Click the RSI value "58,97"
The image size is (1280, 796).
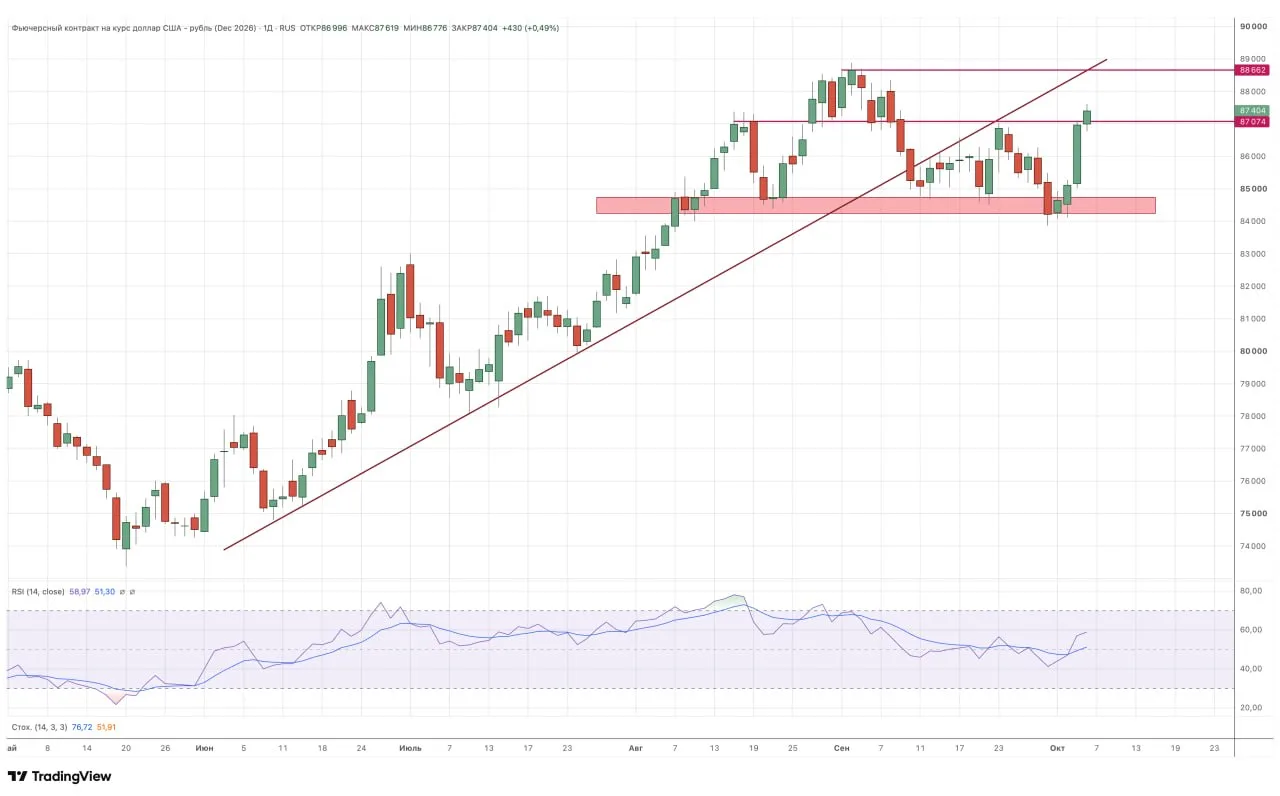pos(79,592)
